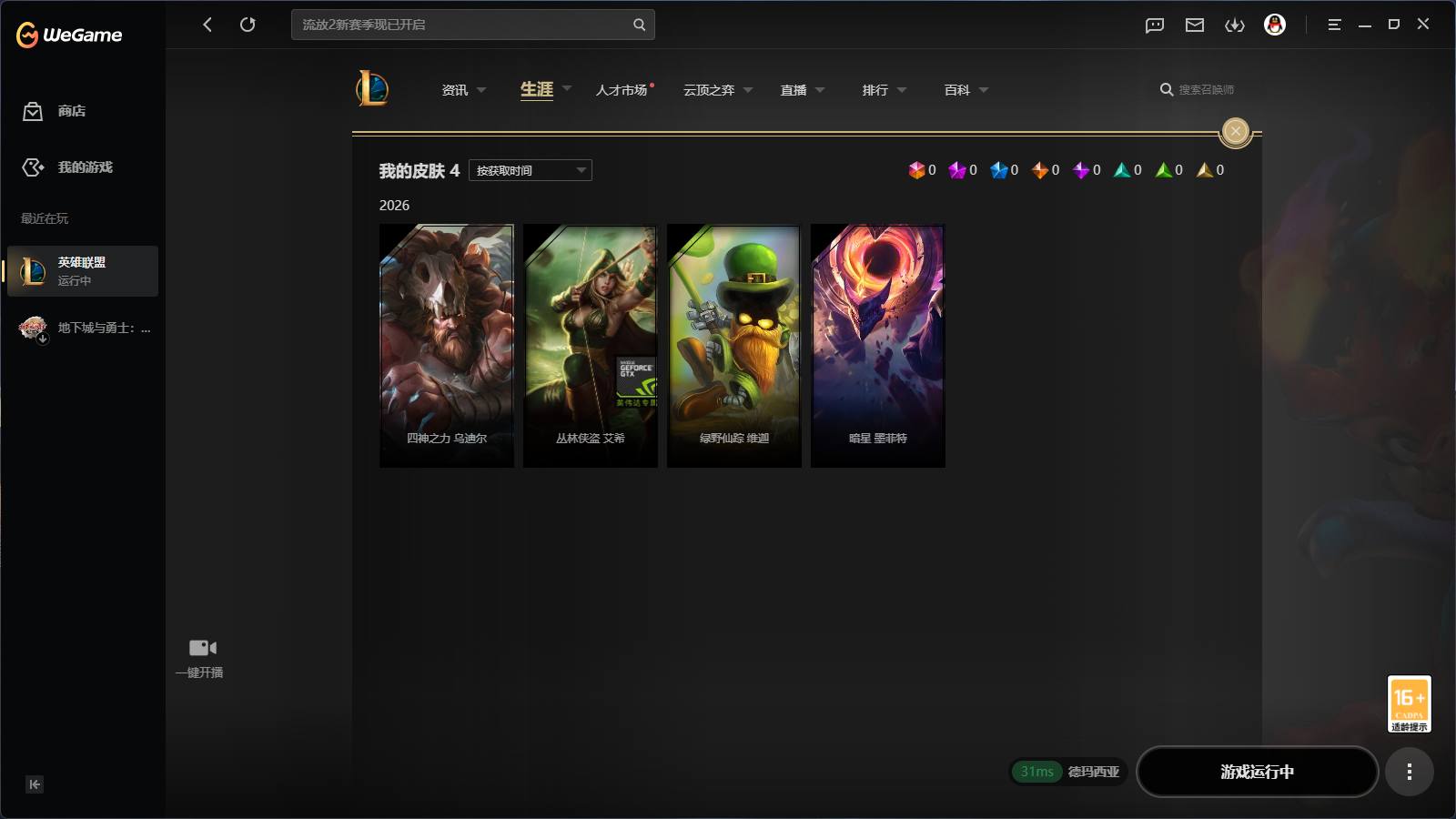Refresh the page with reload icon

click(x=248, y=25)
